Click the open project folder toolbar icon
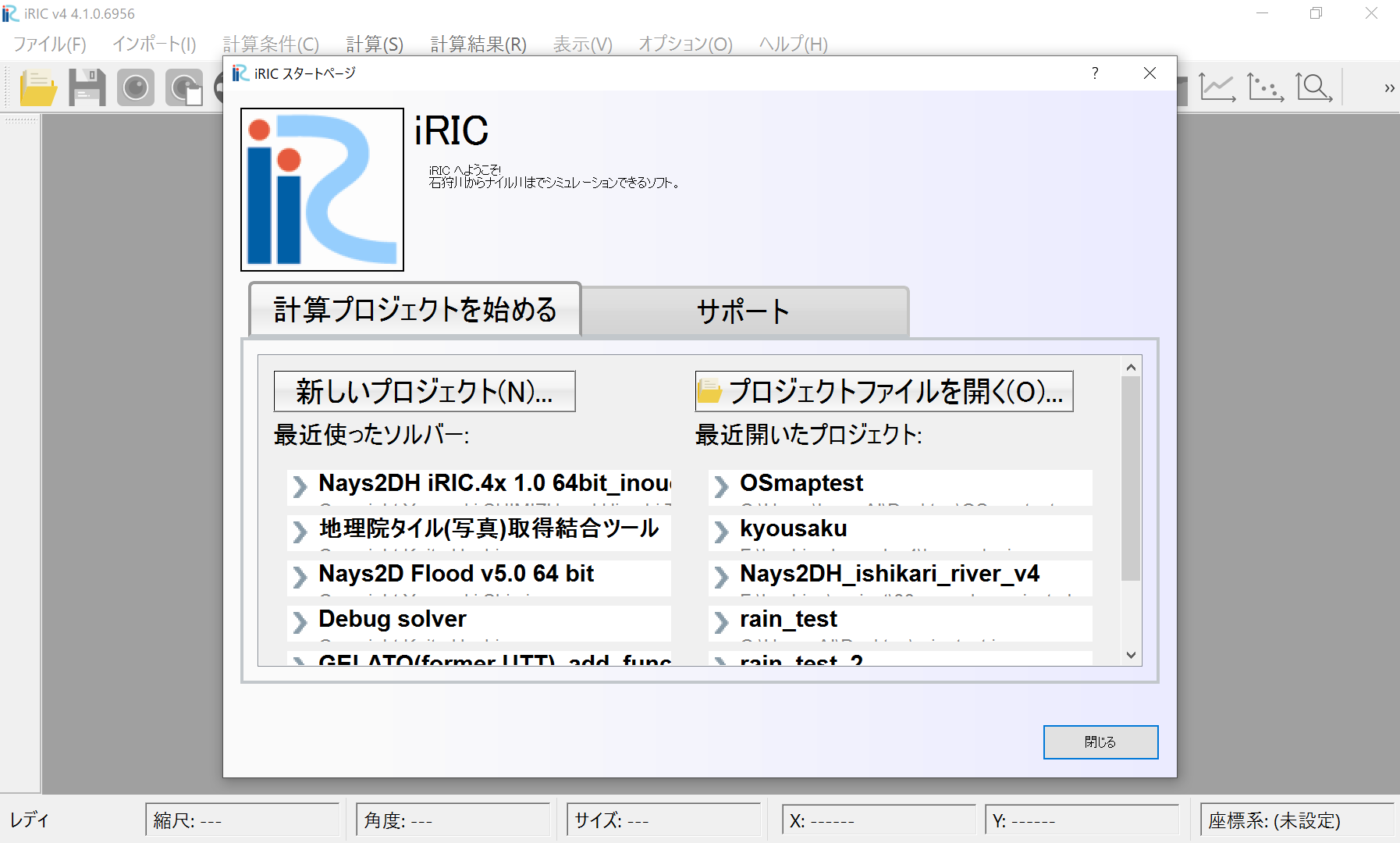This screenshot has width=1400, height=843. point(38,87)
